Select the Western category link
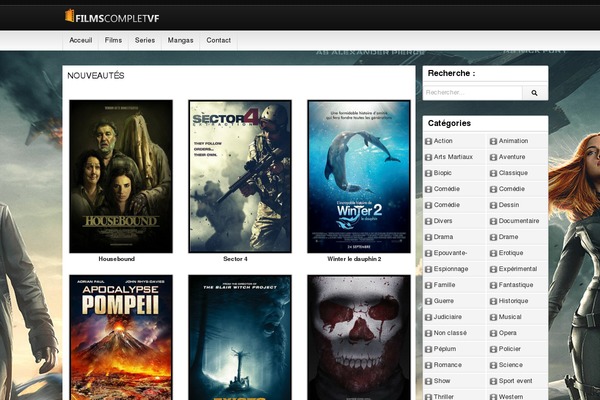The image size is (600, 400). tap(511, 397)
